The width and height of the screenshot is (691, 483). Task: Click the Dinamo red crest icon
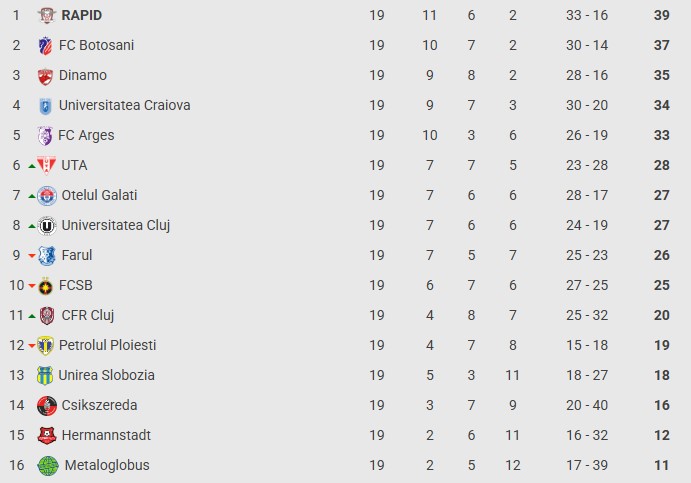point(45,76)
